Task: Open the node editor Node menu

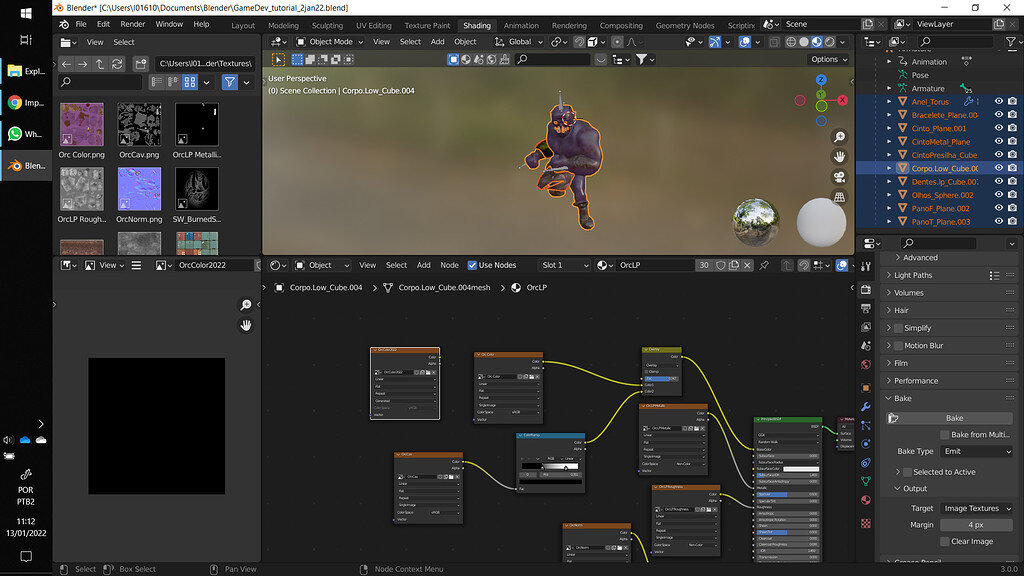Action: pos(449,265)
